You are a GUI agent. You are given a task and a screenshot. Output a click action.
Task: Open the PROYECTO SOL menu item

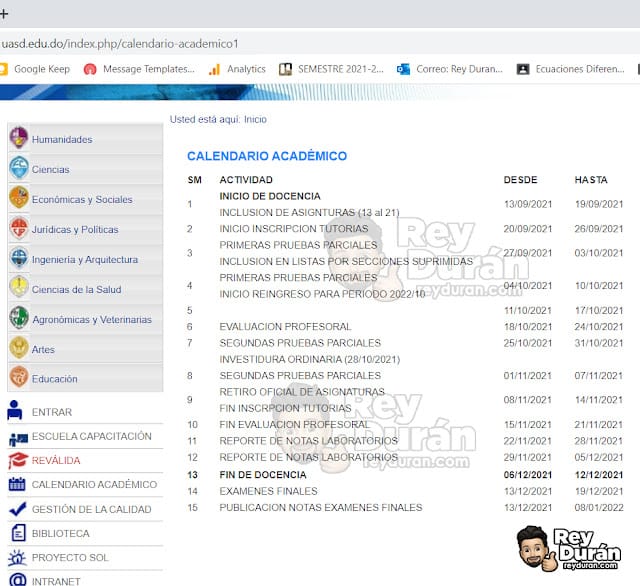70,557
